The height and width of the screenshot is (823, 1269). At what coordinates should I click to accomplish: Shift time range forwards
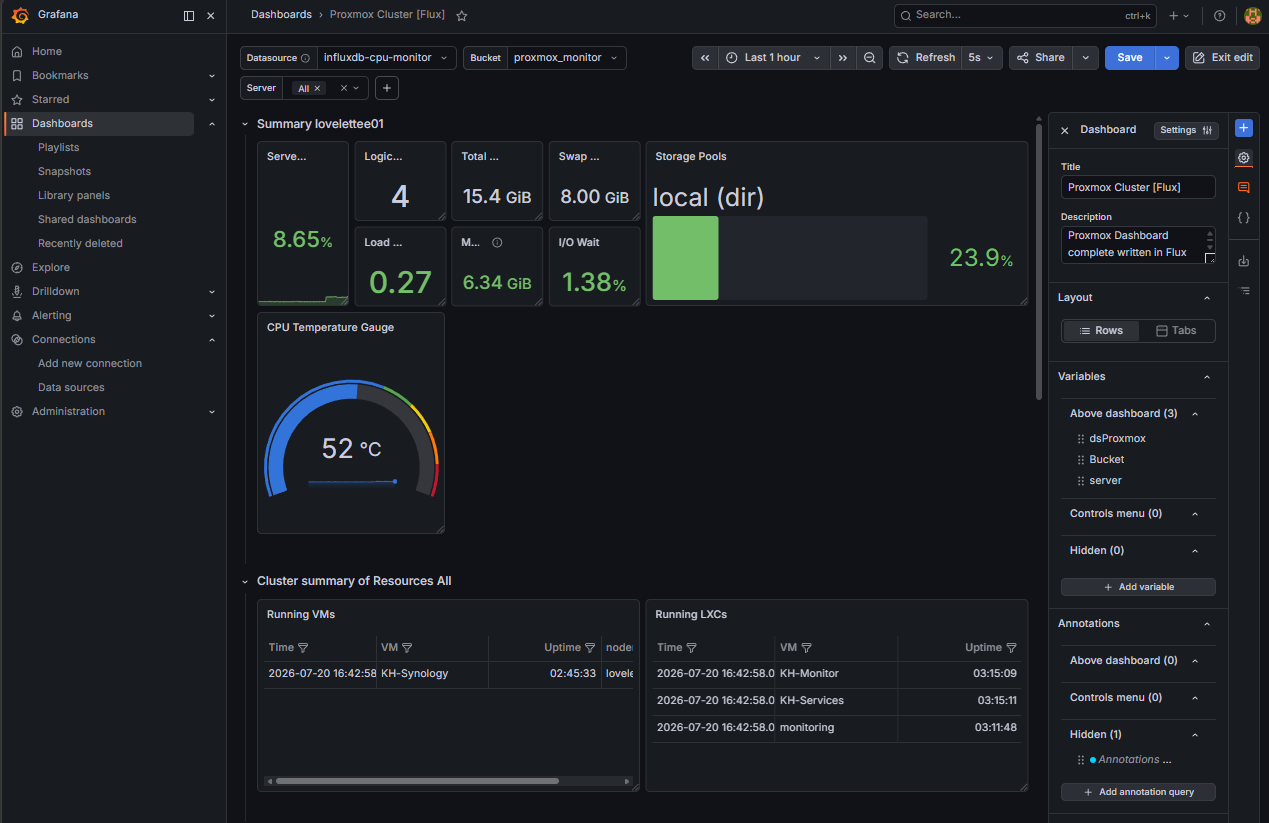tap(843, 58)
